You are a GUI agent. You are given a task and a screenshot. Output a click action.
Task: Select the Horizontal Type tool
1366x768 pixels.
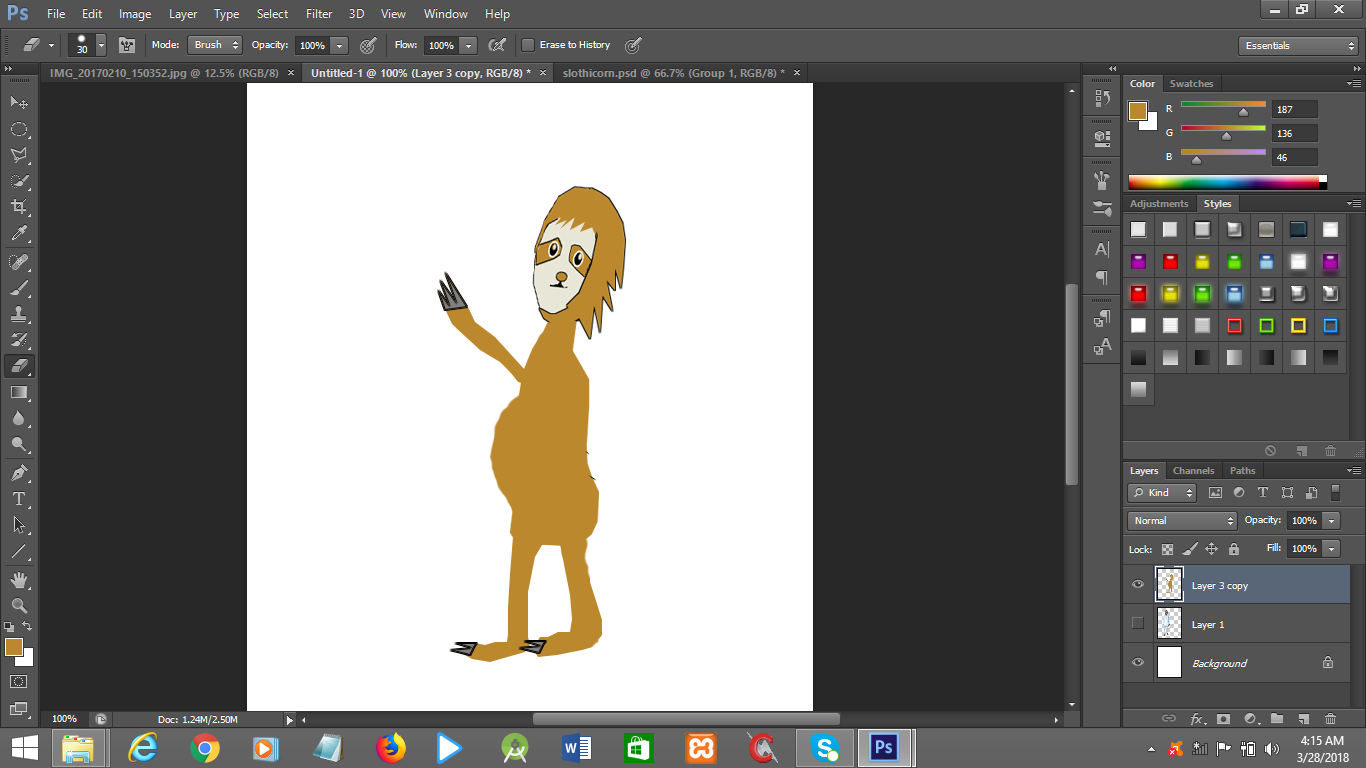tap(19, 499)
